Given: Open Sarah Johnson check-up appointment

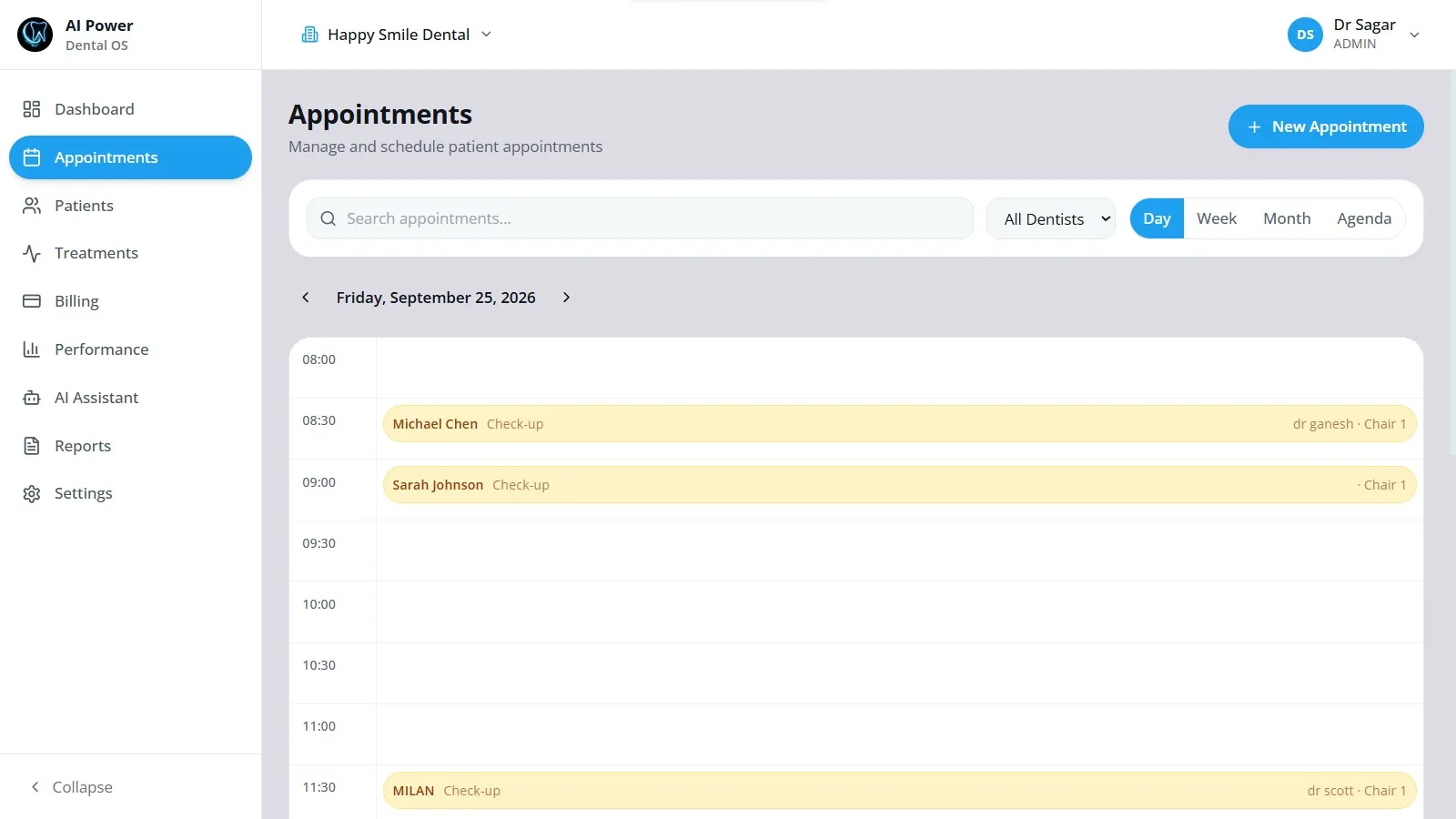Looking at the screenshot, I should click(899, 485).
